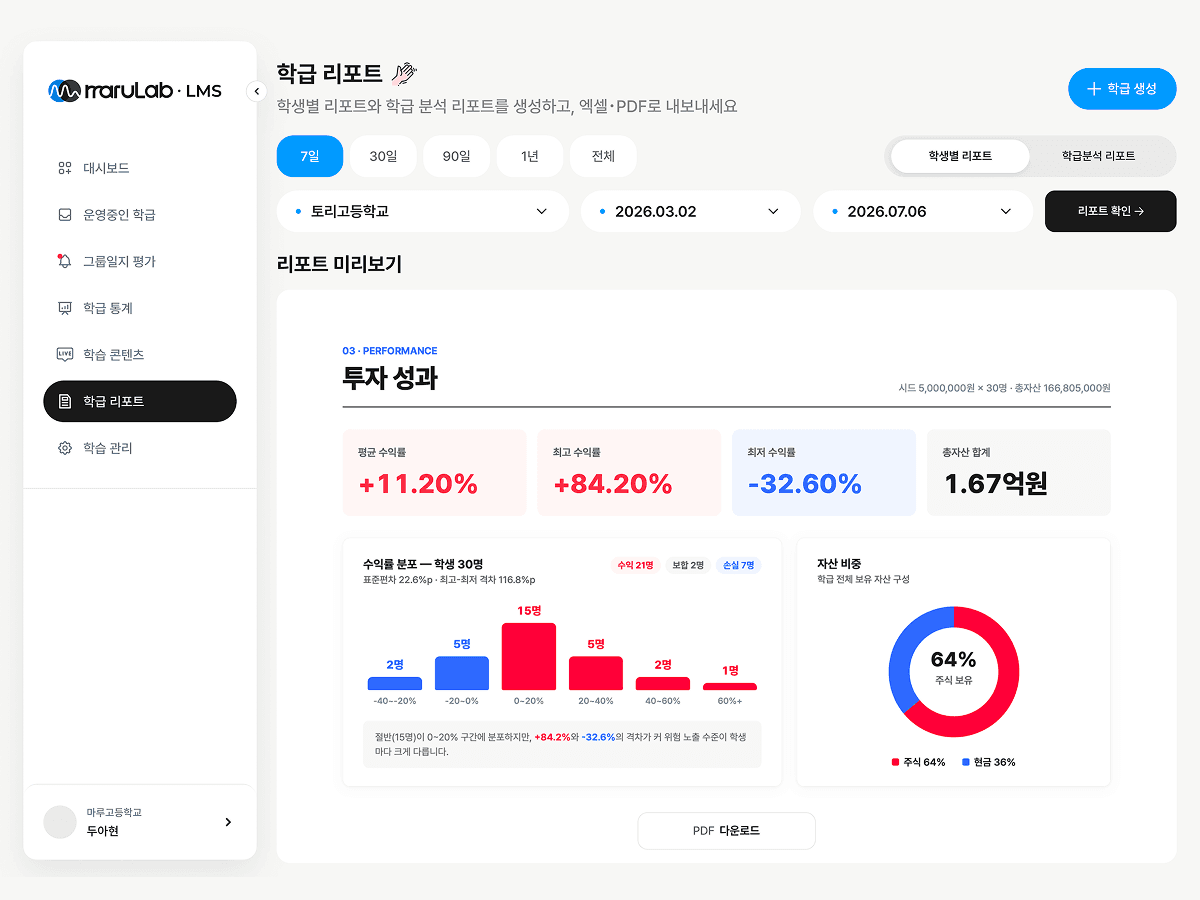Screen dimensions: 1200x900
Task: Click the 최고 수익률 +84.20% card
Action: tap(629, 473)
